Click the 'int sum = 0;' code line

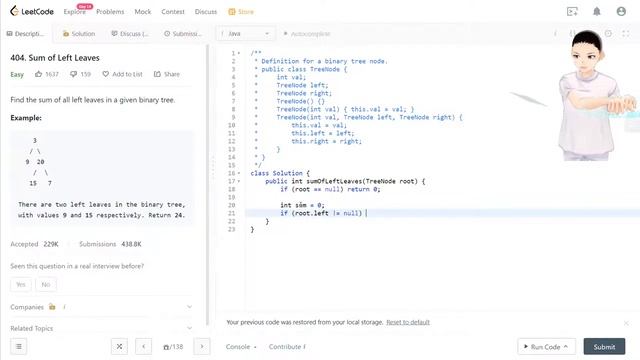click(302, 205)
